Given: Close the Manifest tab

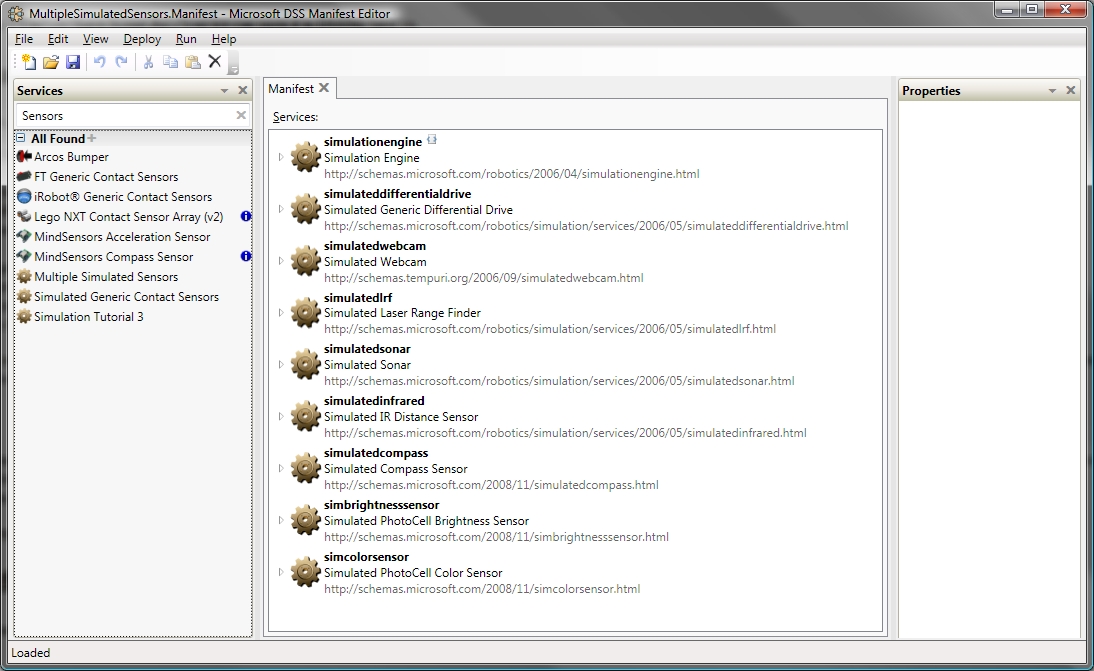Looking at the screenshot, I should [x=324, y=88].
